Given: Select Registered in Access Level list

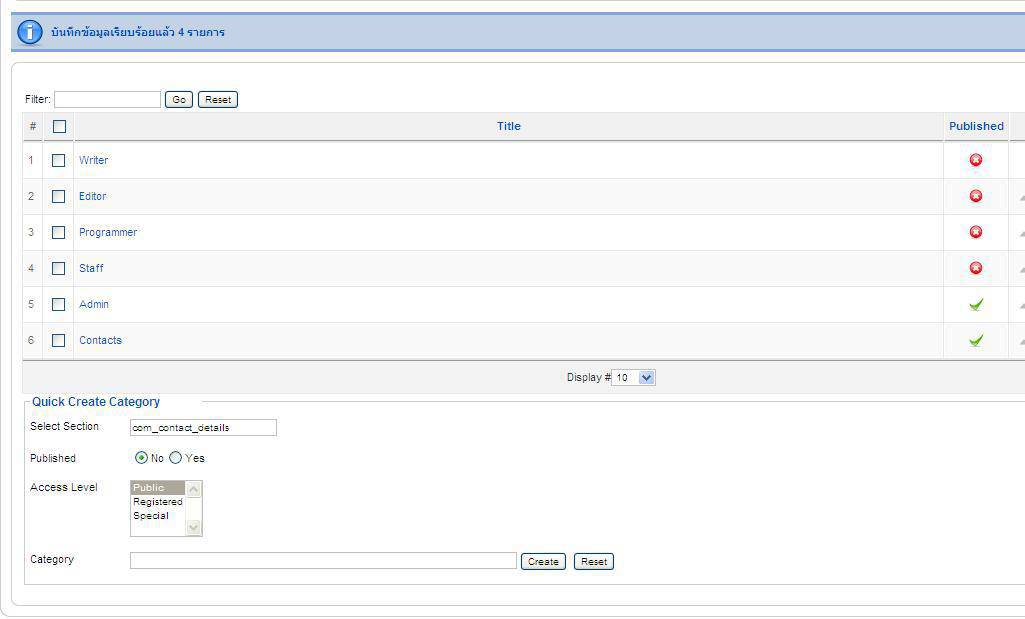Looking at the screenshot, I should (x=158, y=501).
